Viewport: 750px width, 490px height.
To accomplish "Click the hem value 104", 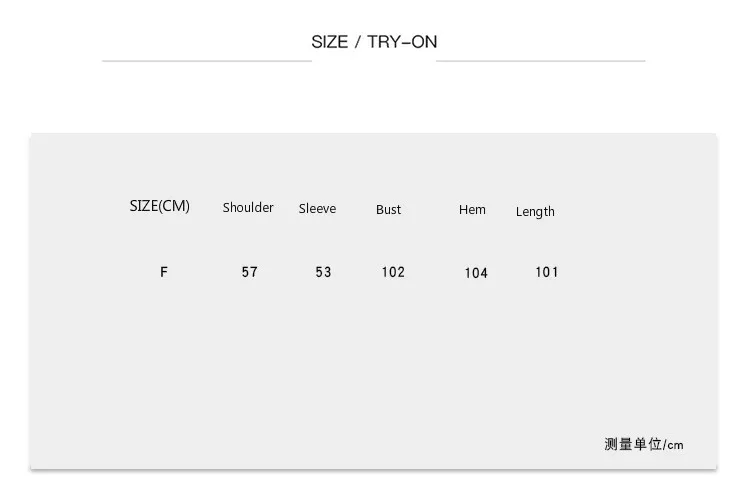I will pyautogui.click(x=476, y=273).
